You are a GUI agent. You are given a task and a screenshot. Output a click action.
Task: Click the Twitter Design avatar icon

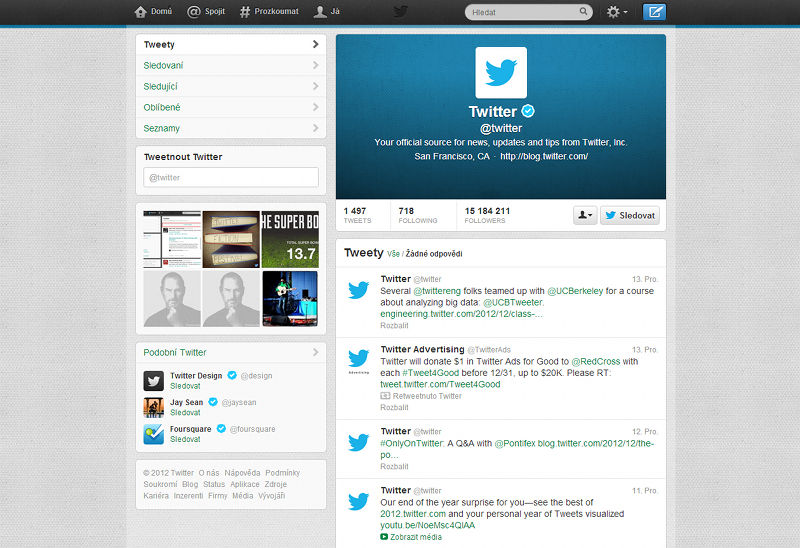(x=154, y=381)
